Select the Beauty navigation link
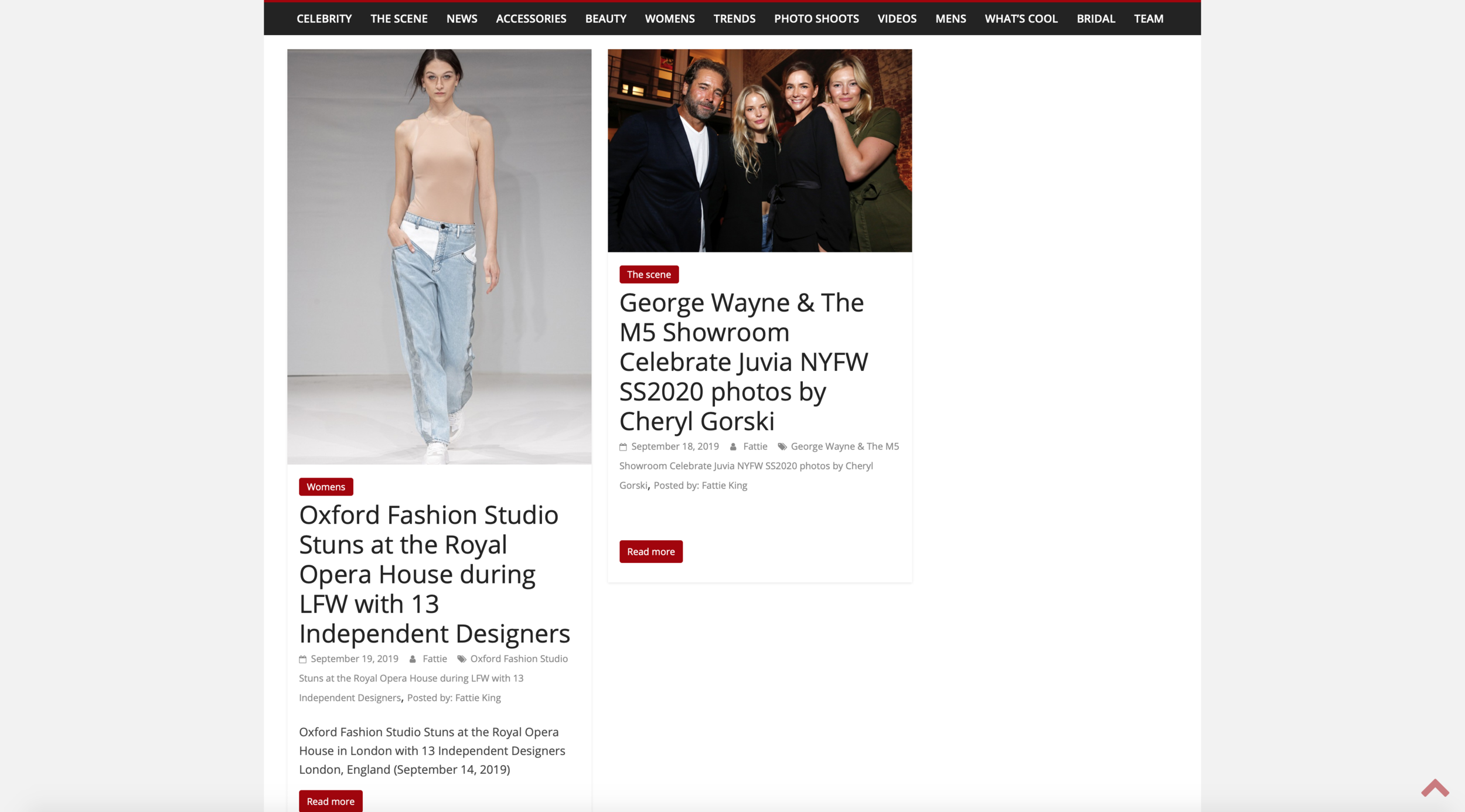The width and height of the screenshot is (1465, 812). coord(606,19)
